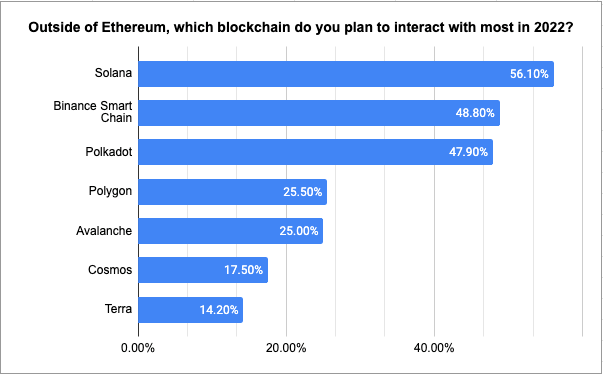
Task: Select the Binance Smart Chain bar
Action: click(x=319, y=113)
